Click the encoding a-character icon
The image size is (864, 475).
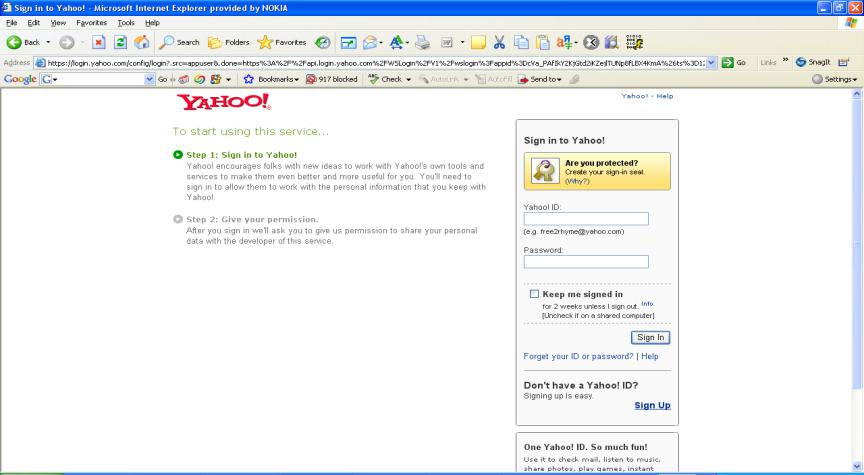pyautogui.click(x=564, y=42)
